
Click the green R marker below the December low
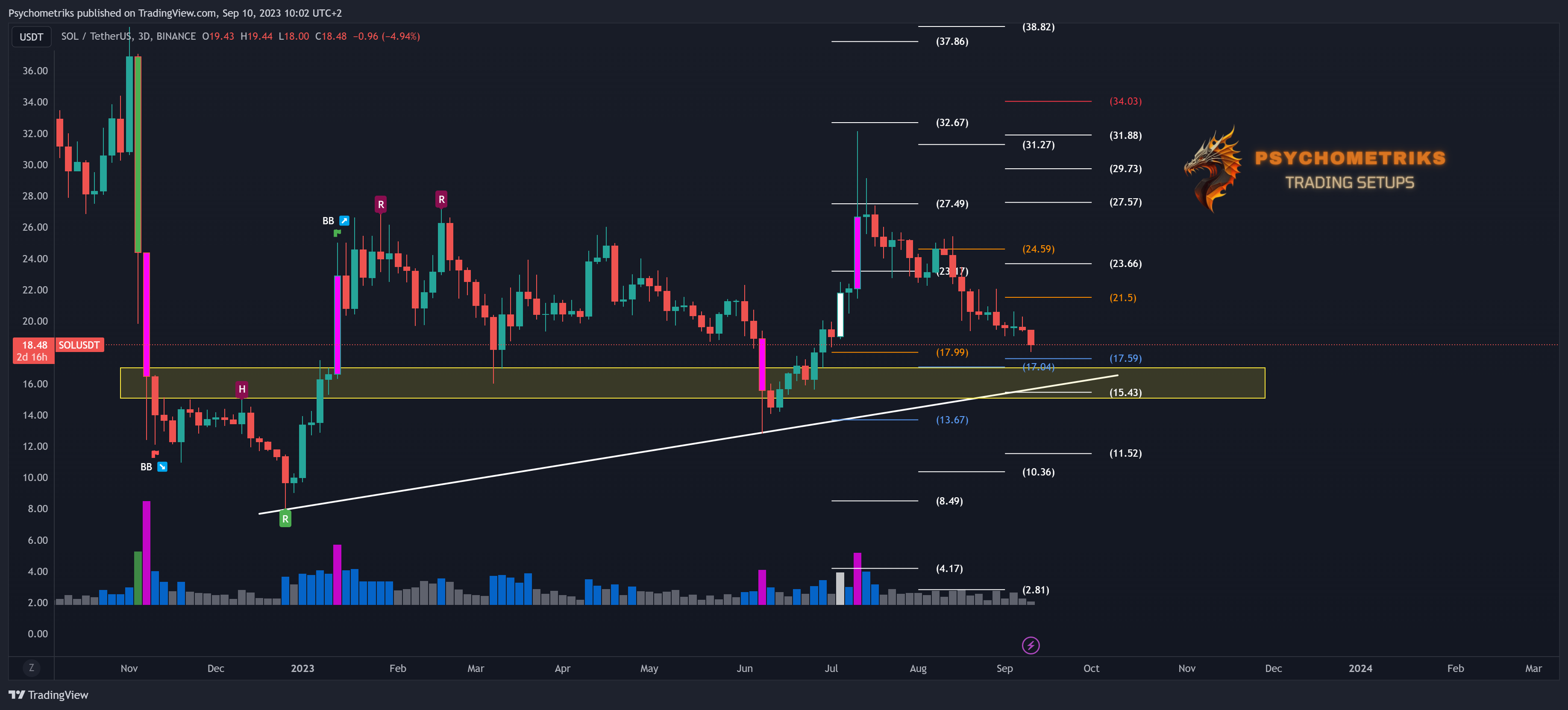[285, 519]
